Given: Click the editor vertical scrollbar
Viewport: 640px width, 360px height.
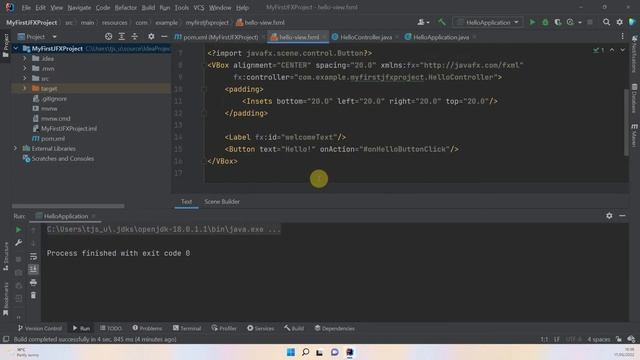Looking at the screenshot, I should tap(626, 122).
